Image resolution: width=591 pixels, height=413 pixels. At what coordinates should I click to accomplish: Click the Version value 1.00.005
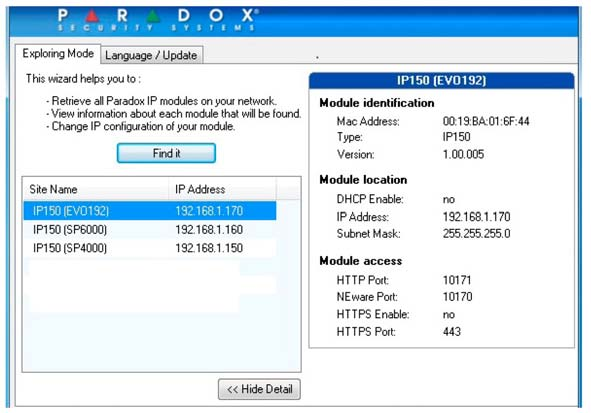(463, 154)
